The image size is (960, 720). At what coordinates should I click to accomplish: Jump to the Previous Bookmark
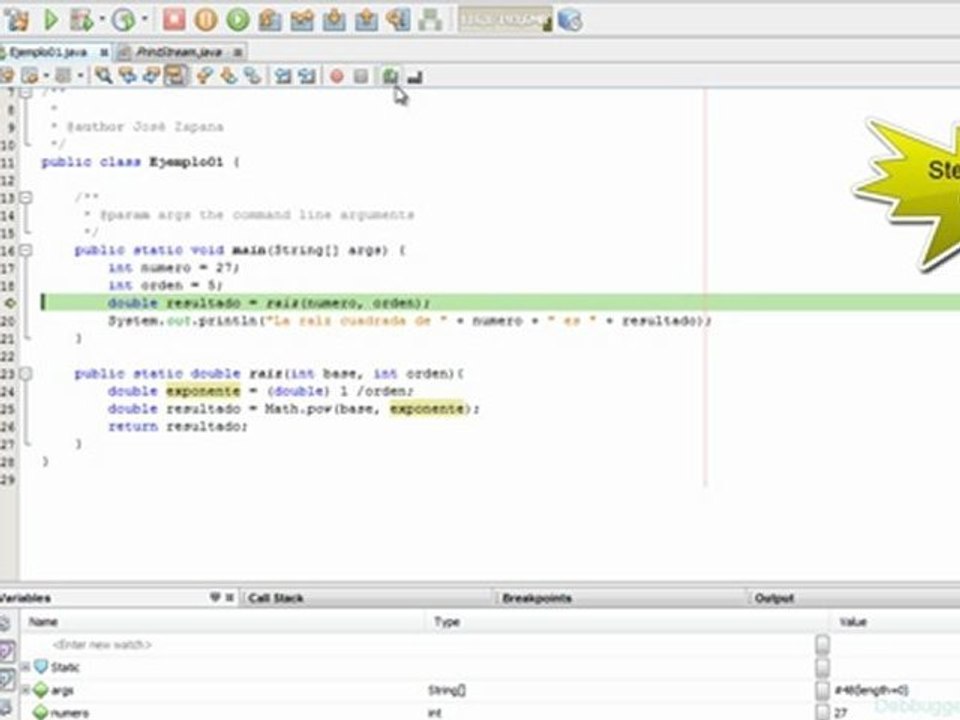pos(204,76)
